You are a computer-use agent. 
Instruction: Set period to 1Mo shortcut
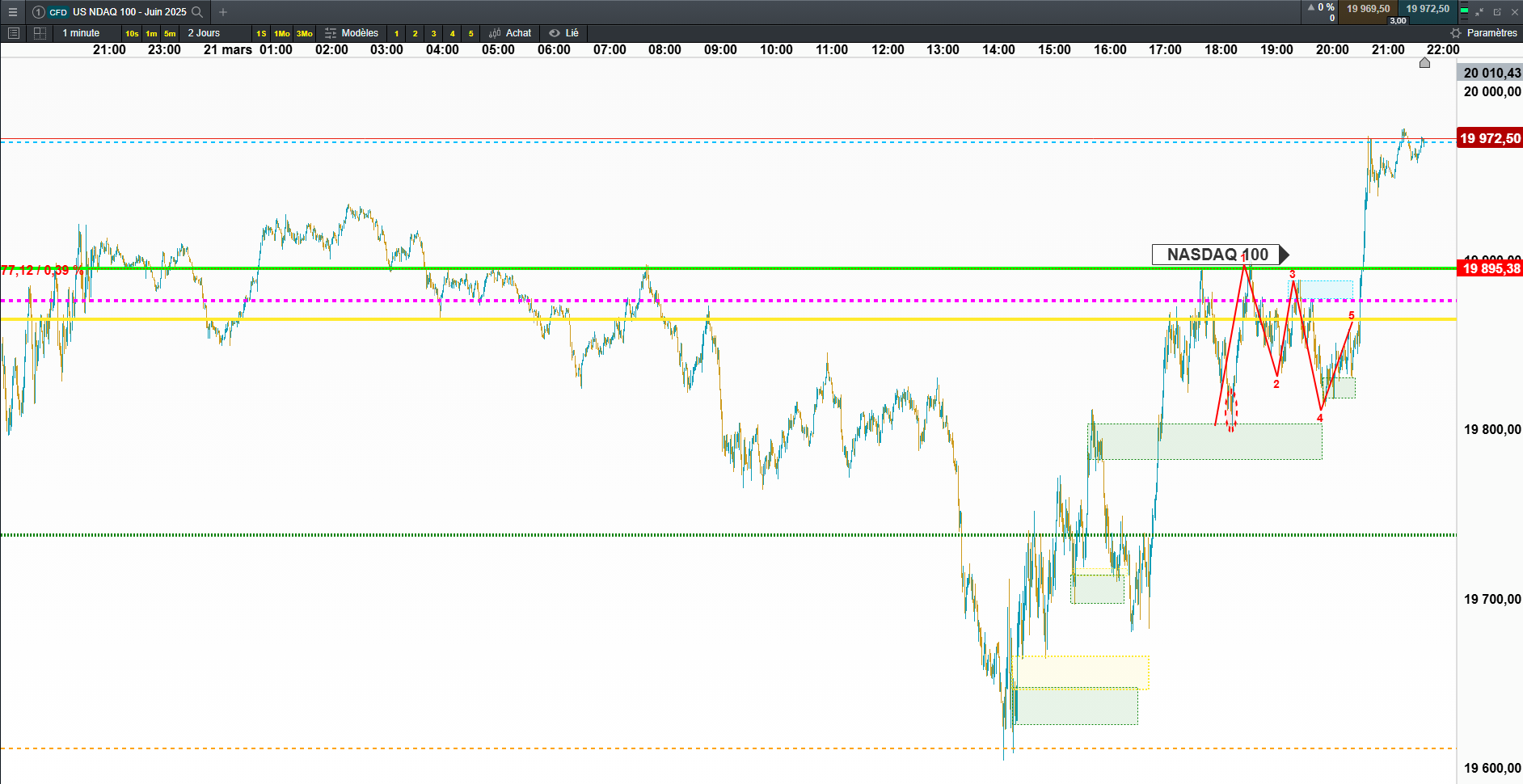[x=282, y=33]
